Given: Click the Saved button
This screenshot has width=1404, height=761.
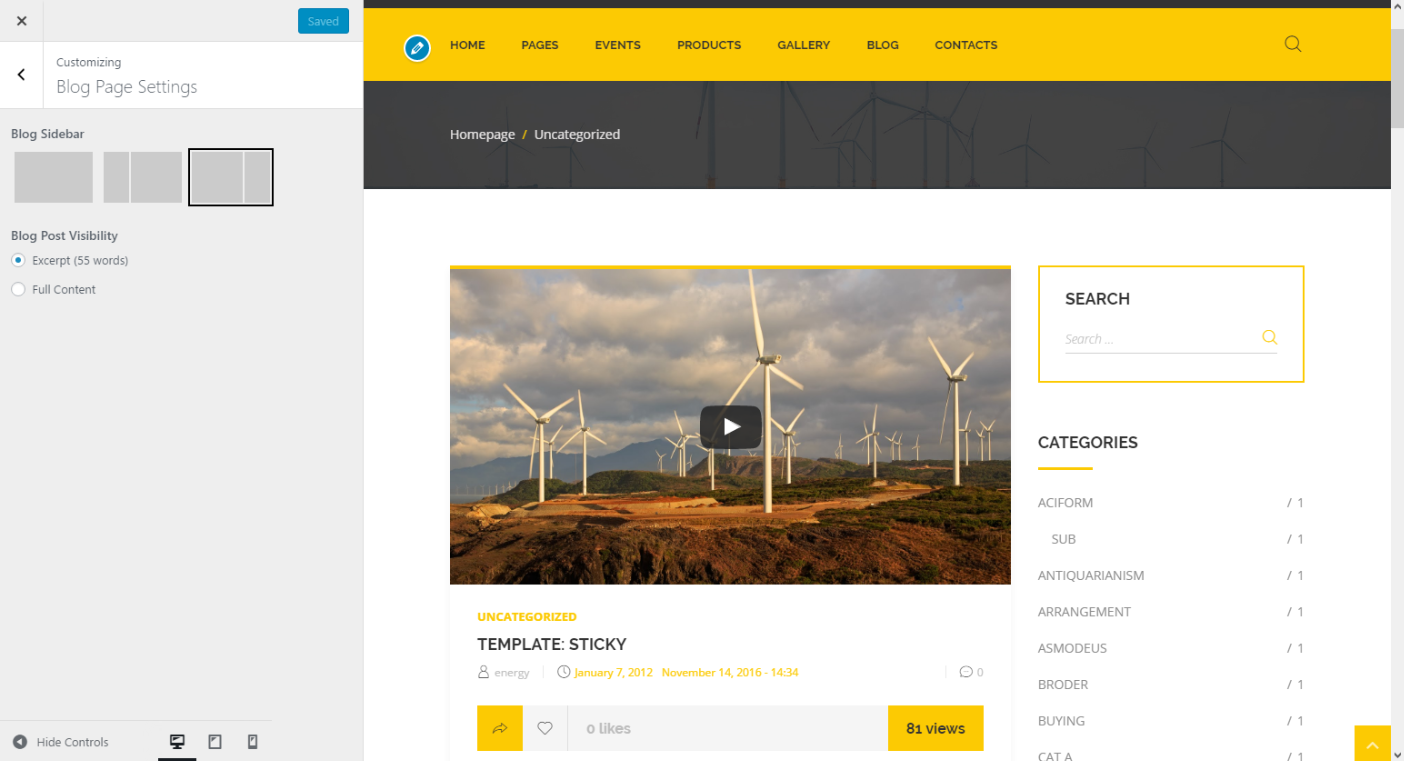Looking at the screenshot, I should click(x=323, y=21).
